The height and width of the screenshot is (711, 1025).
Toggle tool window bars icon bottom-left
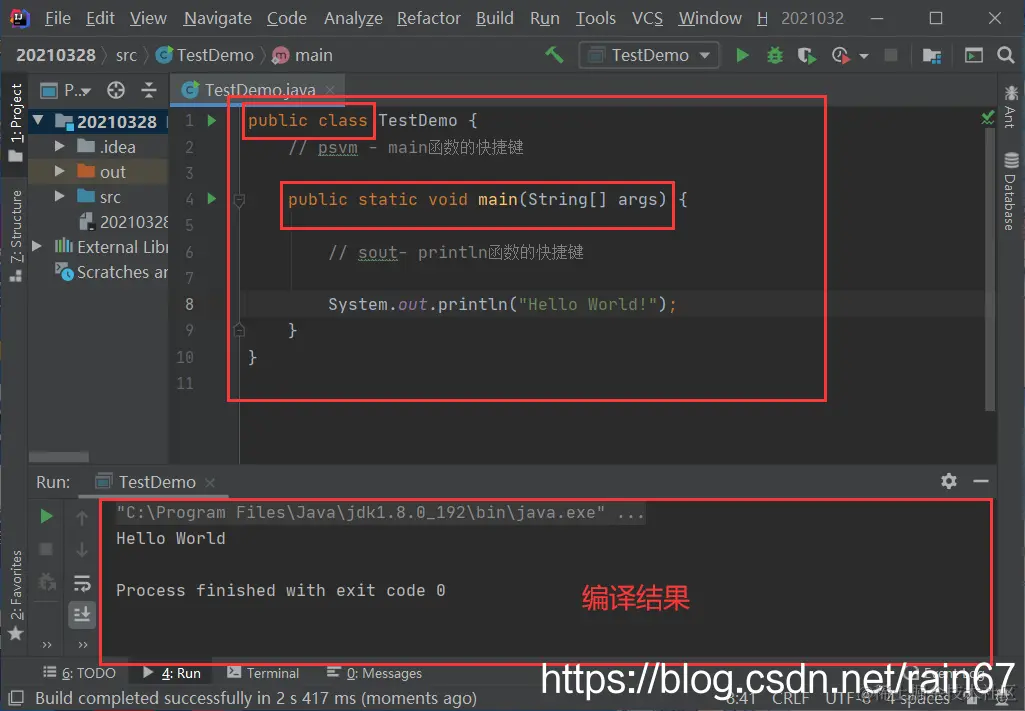[16, 697]
